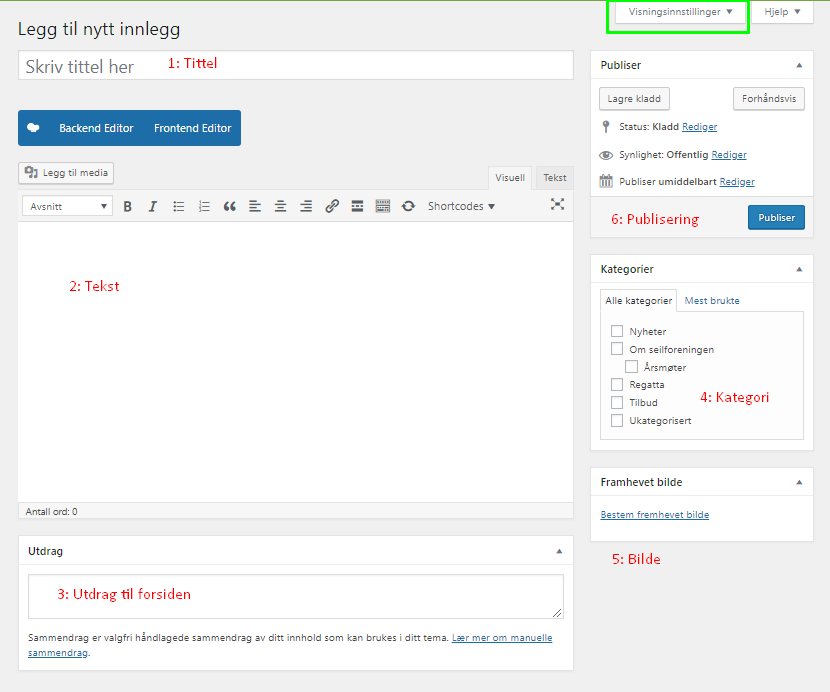Toggle bold formatting in editor toolbar
This screenshot has height=692, width=830.
[128, 206]
